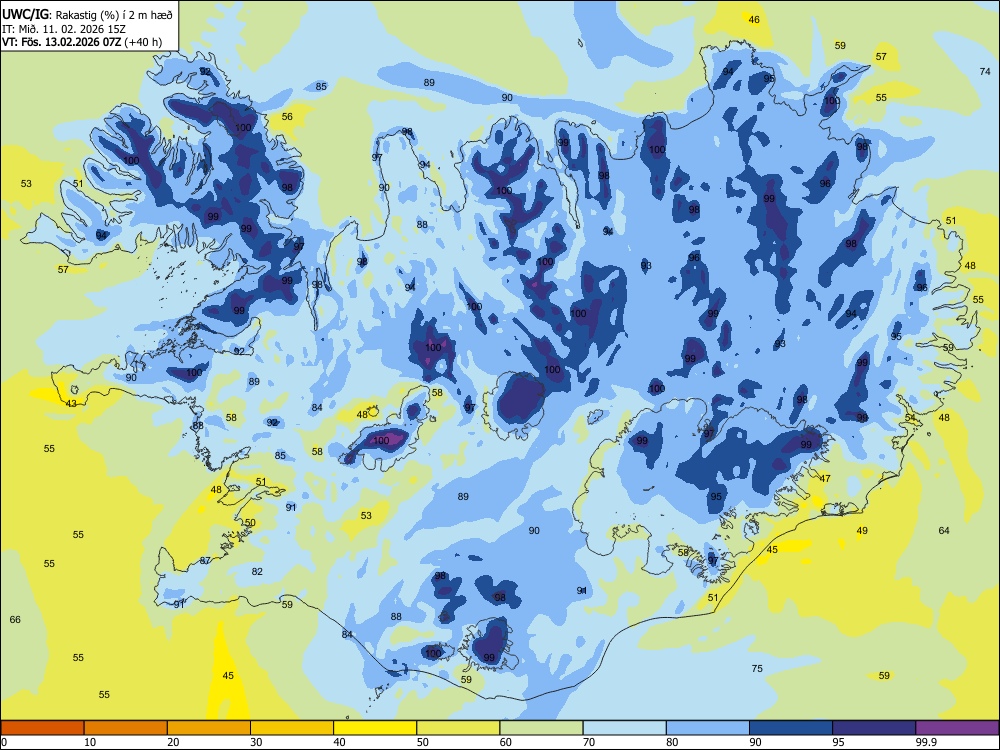Click the map value '49' in the southeast
The width and height of the screenshot is (1000, 750).
point(862,531)
